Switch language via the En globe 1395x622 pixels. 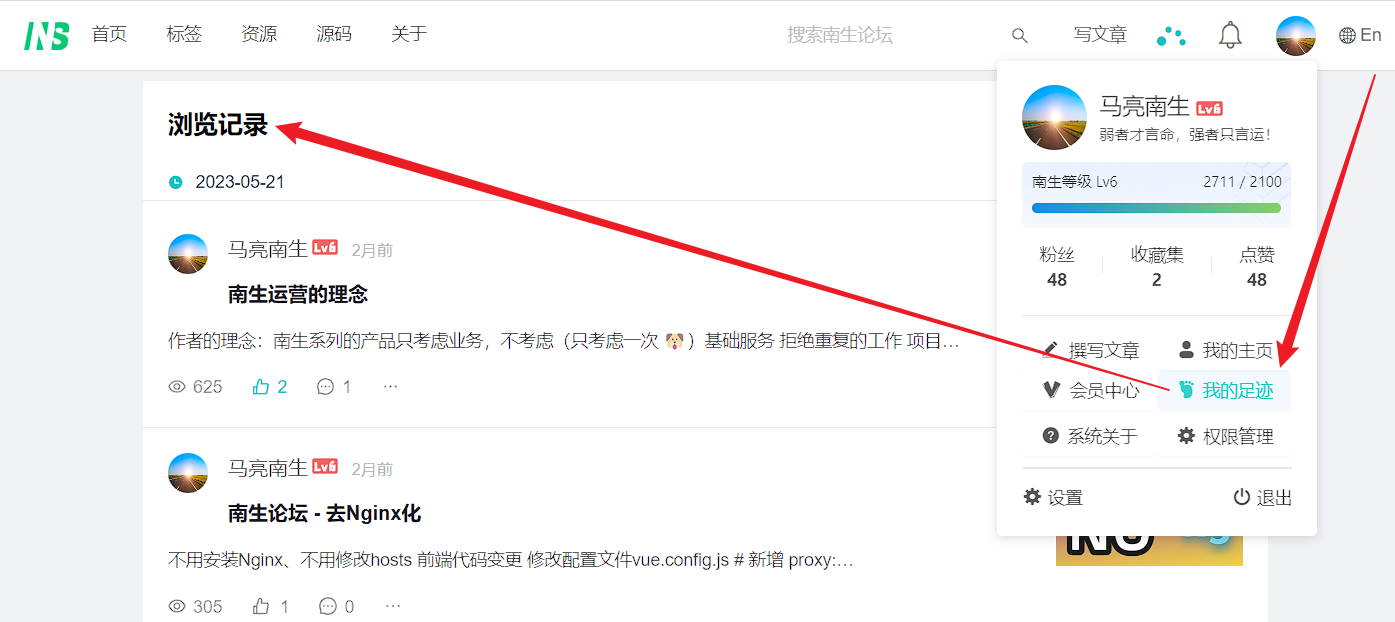click(1360, 35)
